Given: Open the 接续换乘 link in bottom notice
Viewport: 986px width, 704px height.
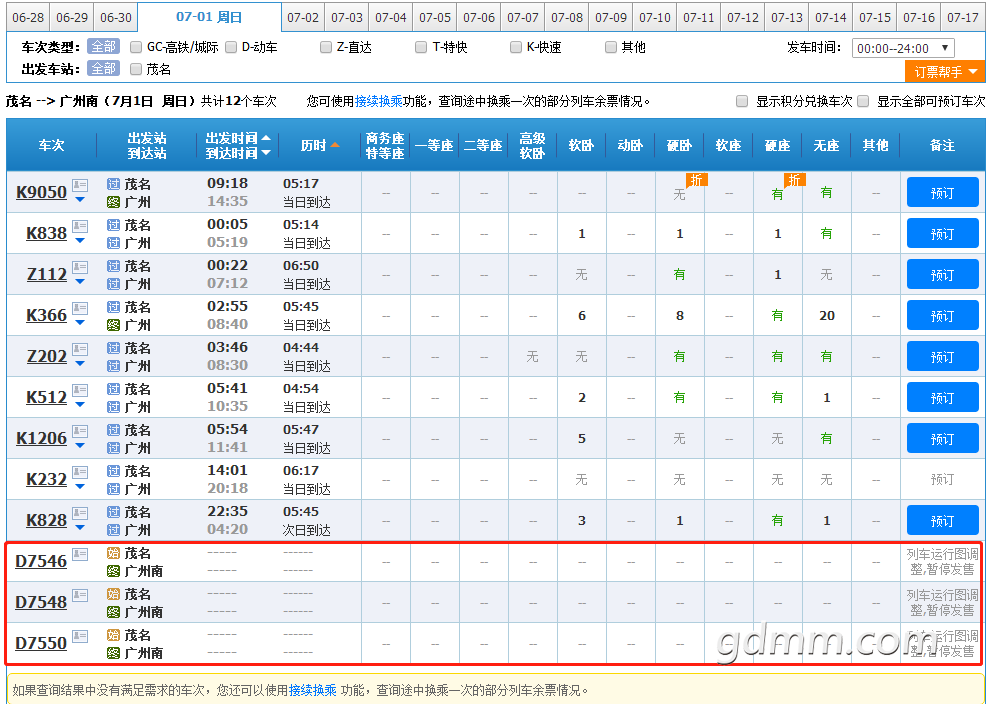Looking at the screenshot, I should [x=313, y=690].
